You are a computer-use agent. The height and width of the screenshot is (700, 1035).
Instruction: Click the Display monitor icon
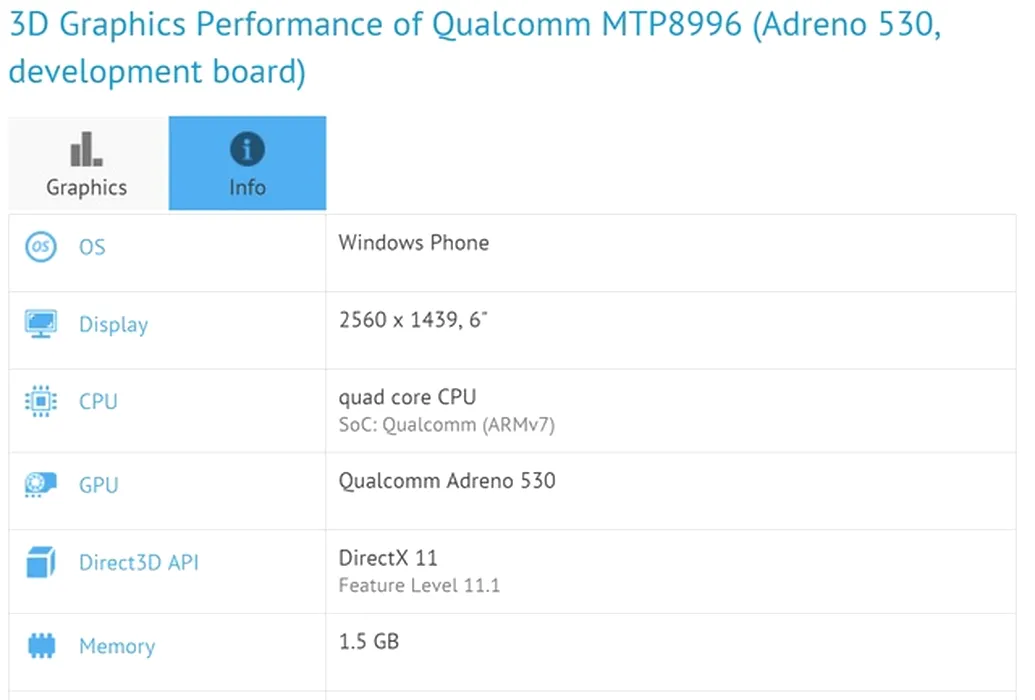click(x=41, y=324)
